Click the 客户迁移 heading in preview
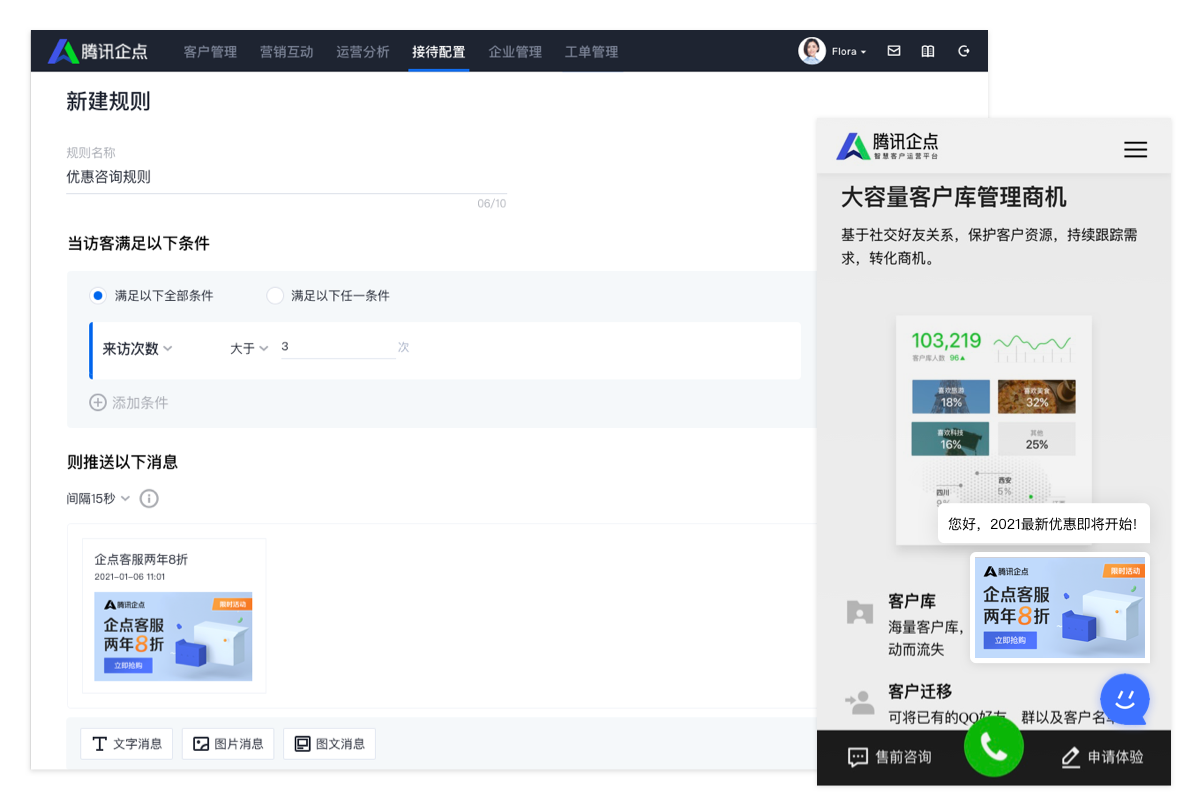Image resolution: width=1200 pixels, height=800 pixels. tap(920, 691)
